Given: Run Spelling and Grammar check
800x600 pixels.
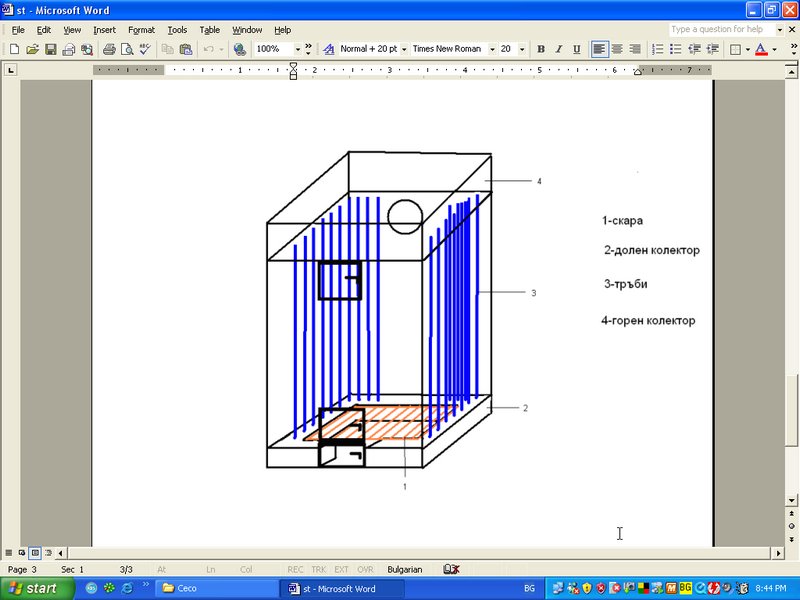Looking at the screenshot, I should click(x=143, y=49).
